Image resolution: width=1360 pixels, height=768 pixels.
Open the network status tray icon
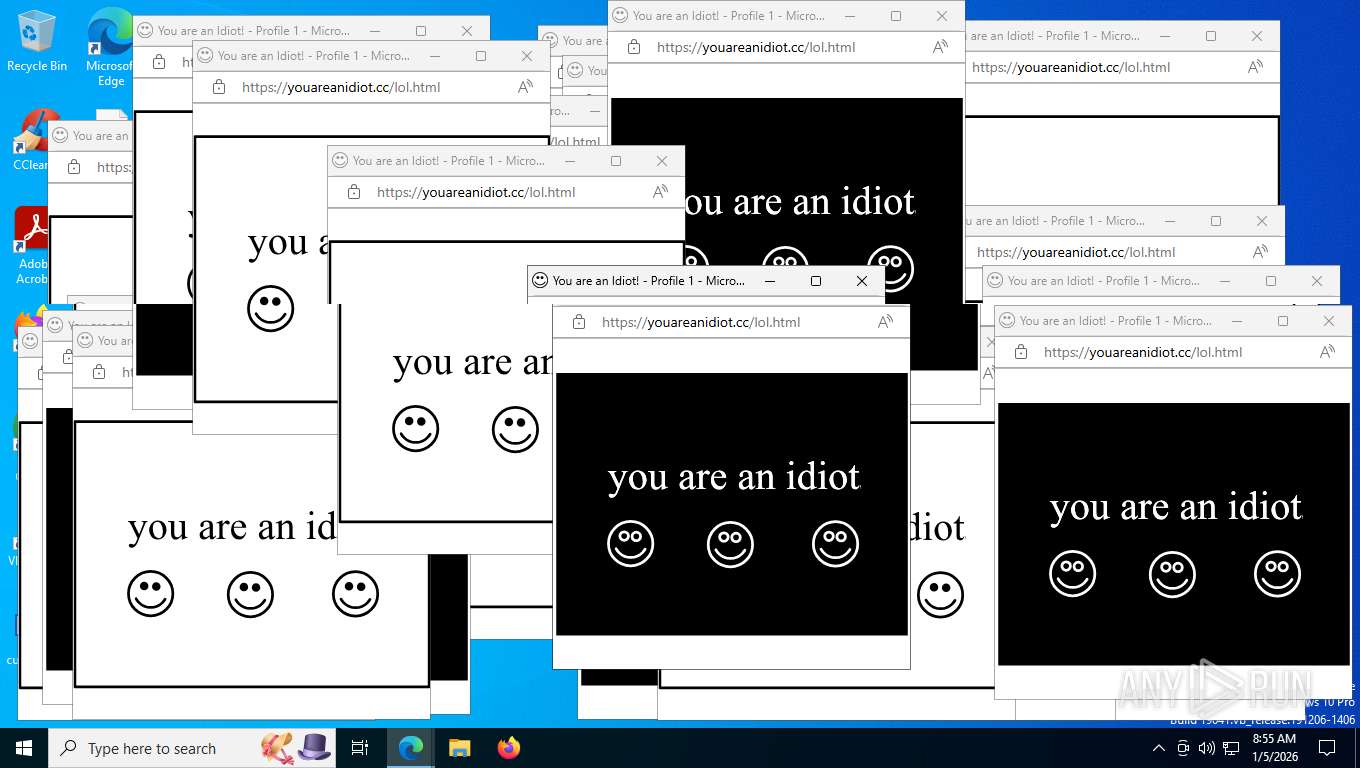(x=1231, y=748)
